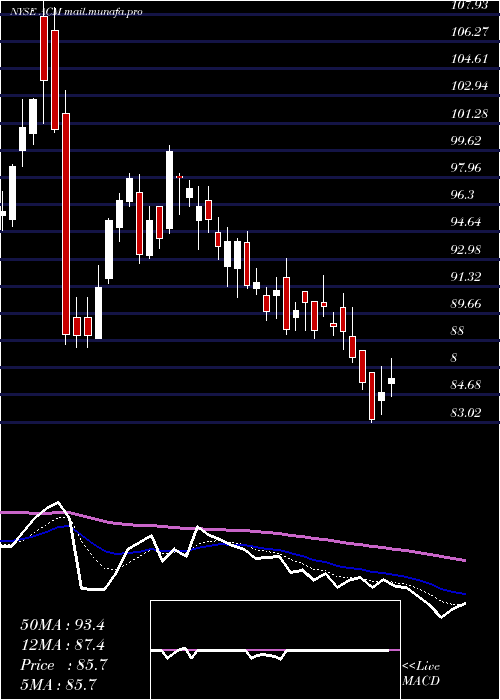The width and height of the screenshot is (500, 700).
Task: Click the 5MA : 85.7 readout
Action: pyautogui.click(x=59, y=684)
